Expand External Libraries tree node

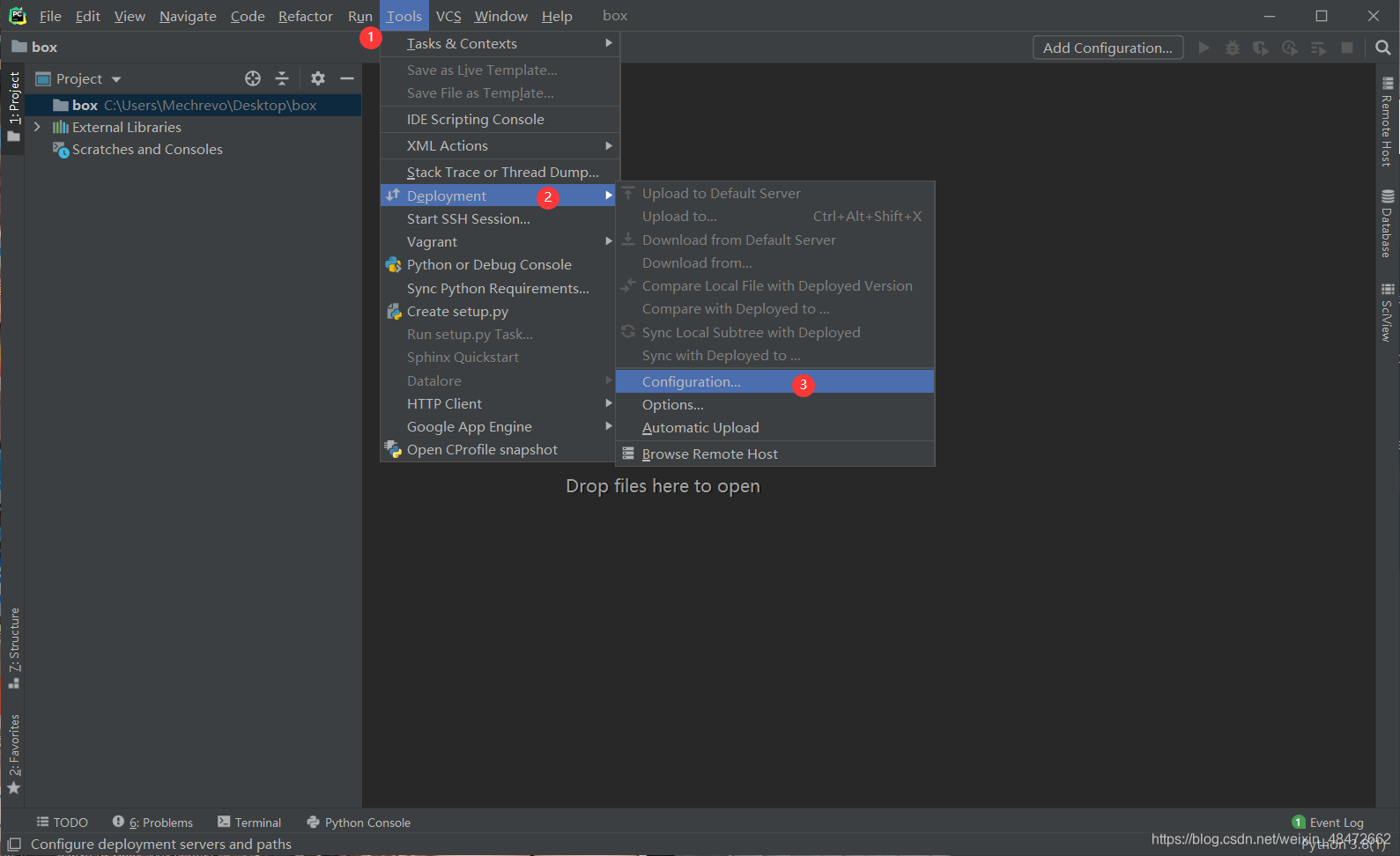(37, 127)
